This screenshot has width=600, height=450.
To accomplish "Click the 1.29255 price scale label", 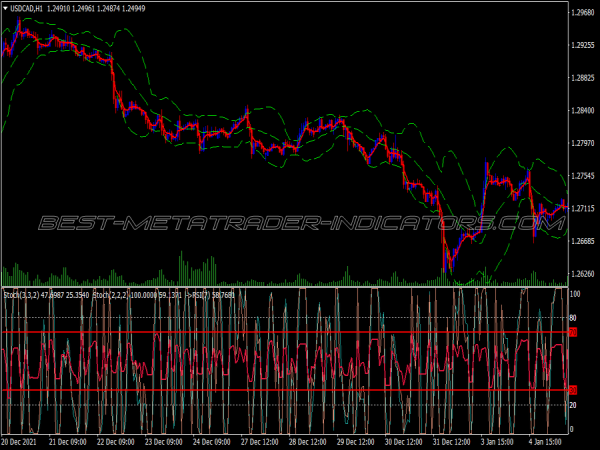I will coord(582,45).
